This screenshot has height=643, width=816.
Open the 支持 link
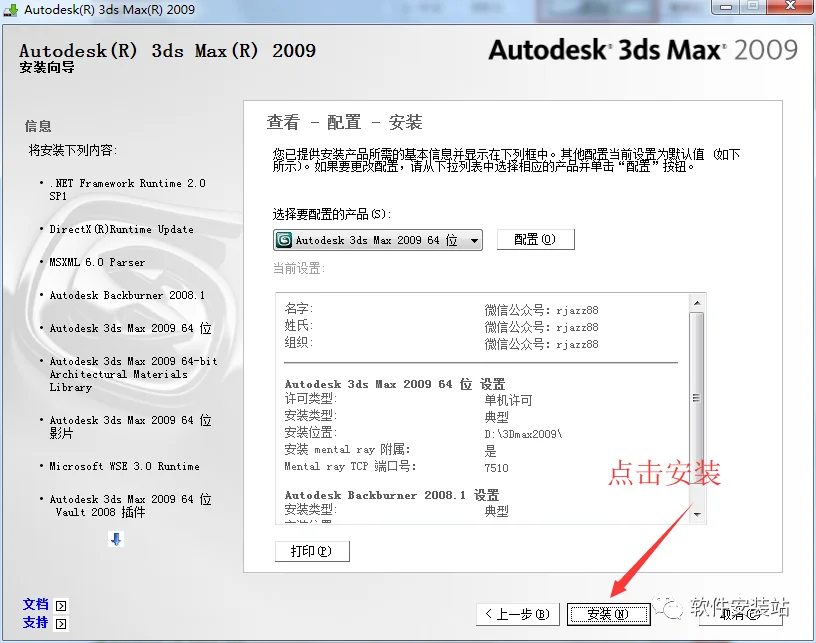pos(35,622)
